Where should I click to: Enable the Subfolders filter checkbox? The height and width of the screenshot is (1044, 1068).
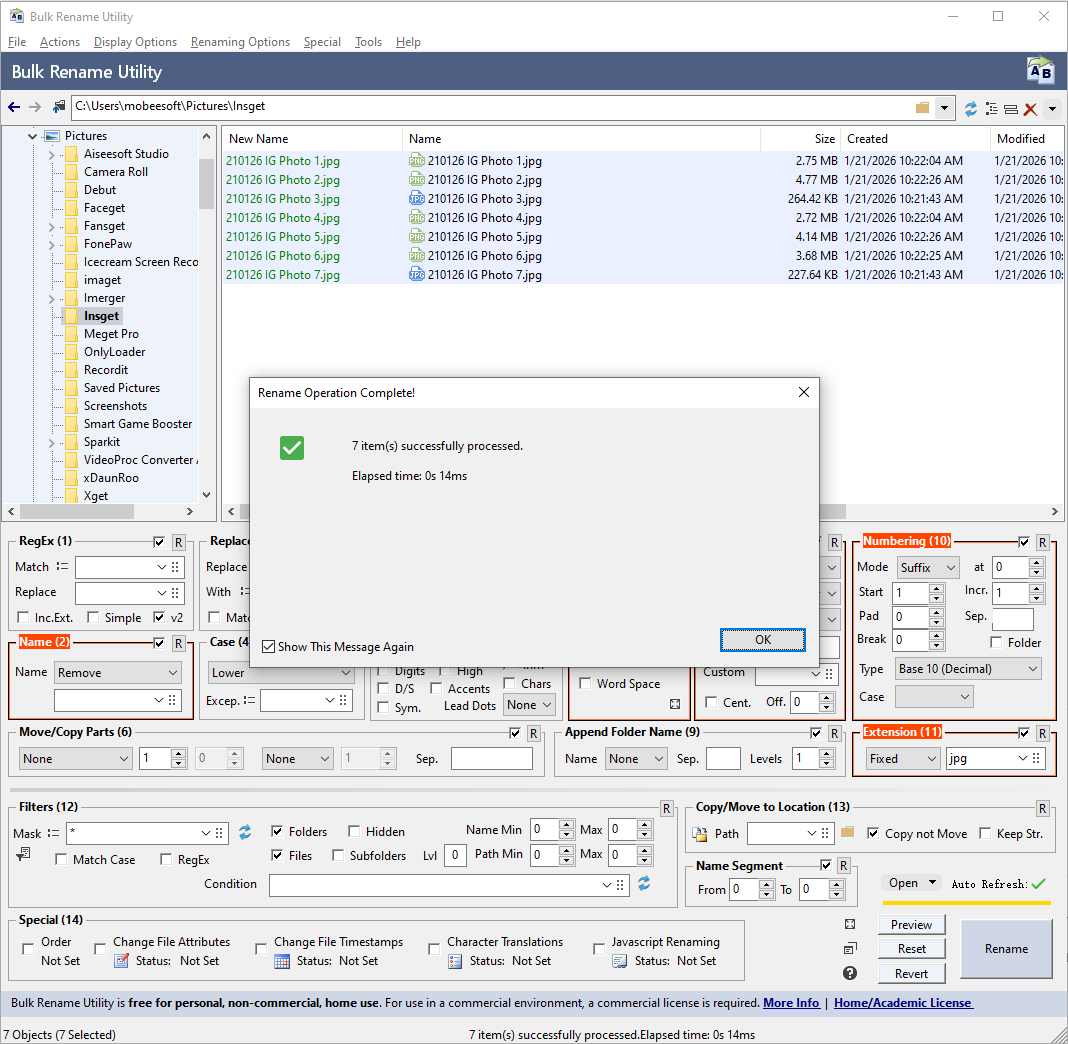338,856
